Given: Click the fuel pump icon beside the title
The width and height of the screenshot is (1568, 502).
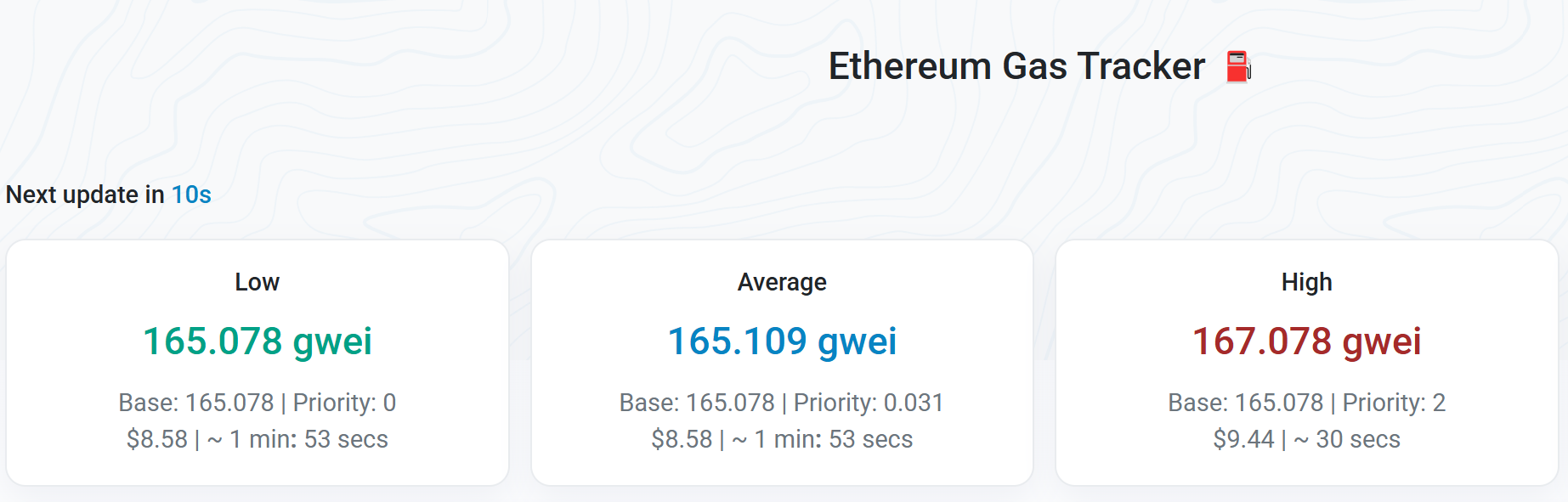Looking at the screenshot, I should pos(1238,66).
